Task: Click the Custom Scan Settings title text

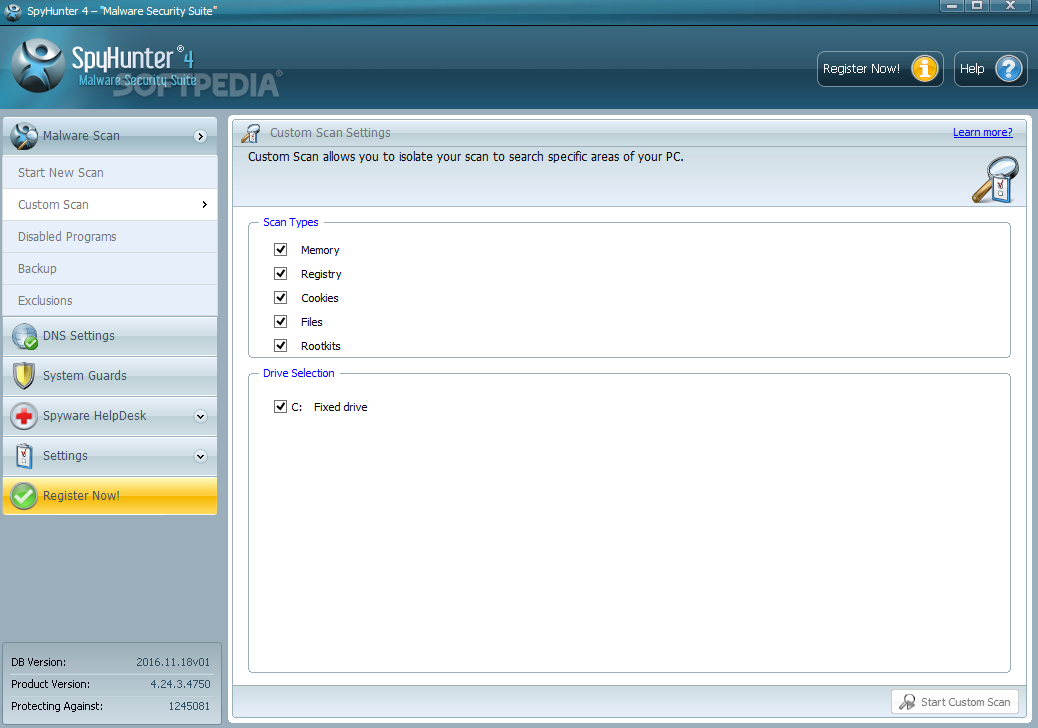Action: [330, 132]
